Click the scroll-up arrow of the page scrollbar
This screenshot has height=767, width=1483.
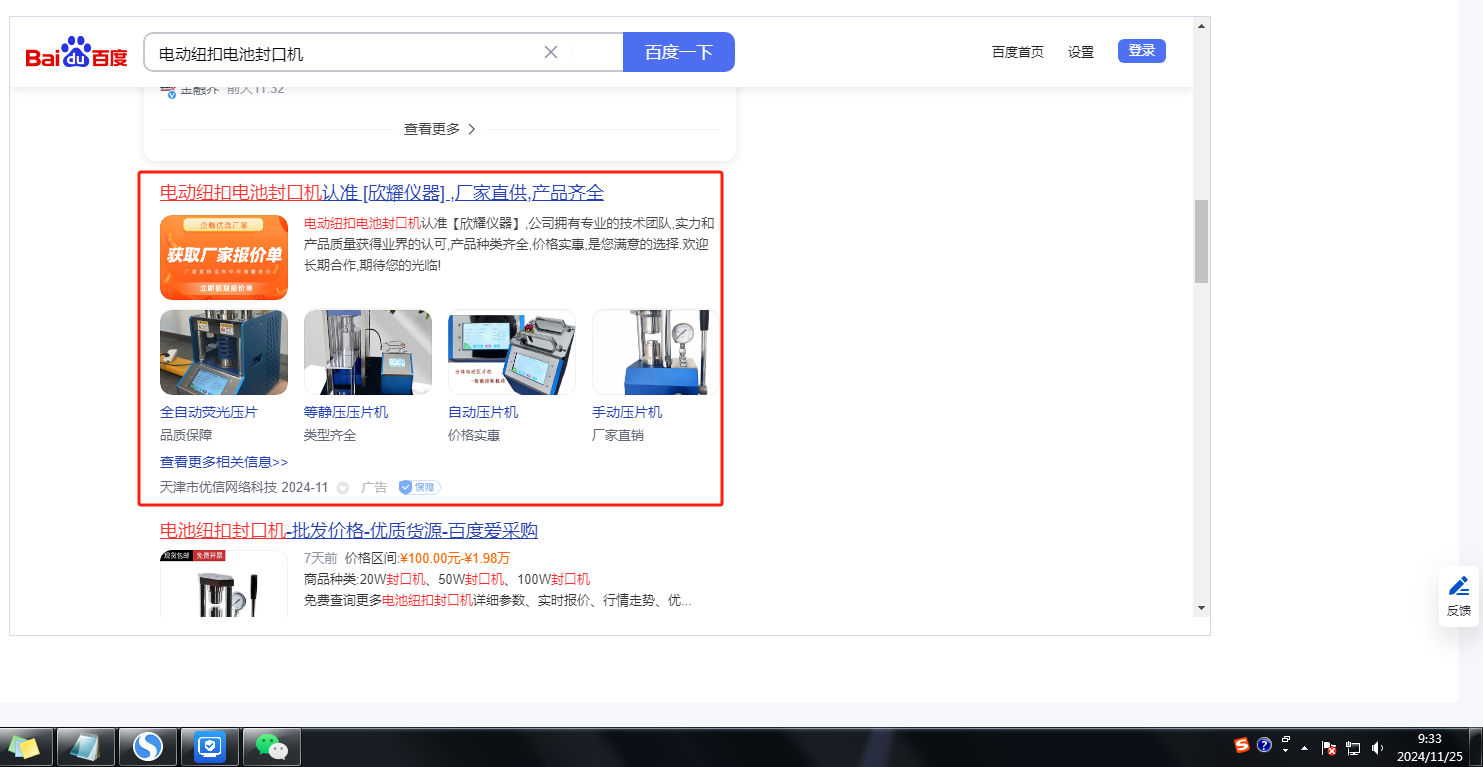coord(1201,25)
